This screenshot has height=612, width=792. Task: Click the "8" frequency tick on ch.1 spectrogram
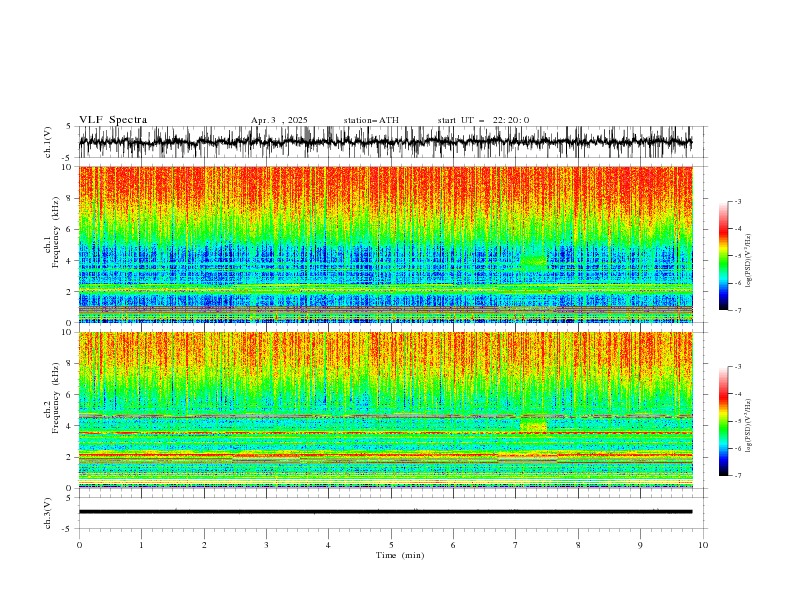pos(70,198)
